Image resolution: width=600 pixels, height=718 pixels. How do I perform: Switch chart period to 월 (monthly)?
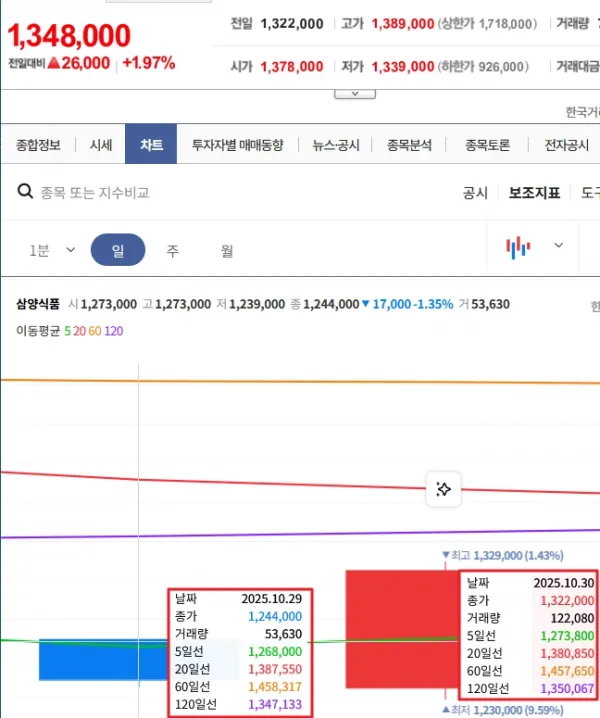228,250
